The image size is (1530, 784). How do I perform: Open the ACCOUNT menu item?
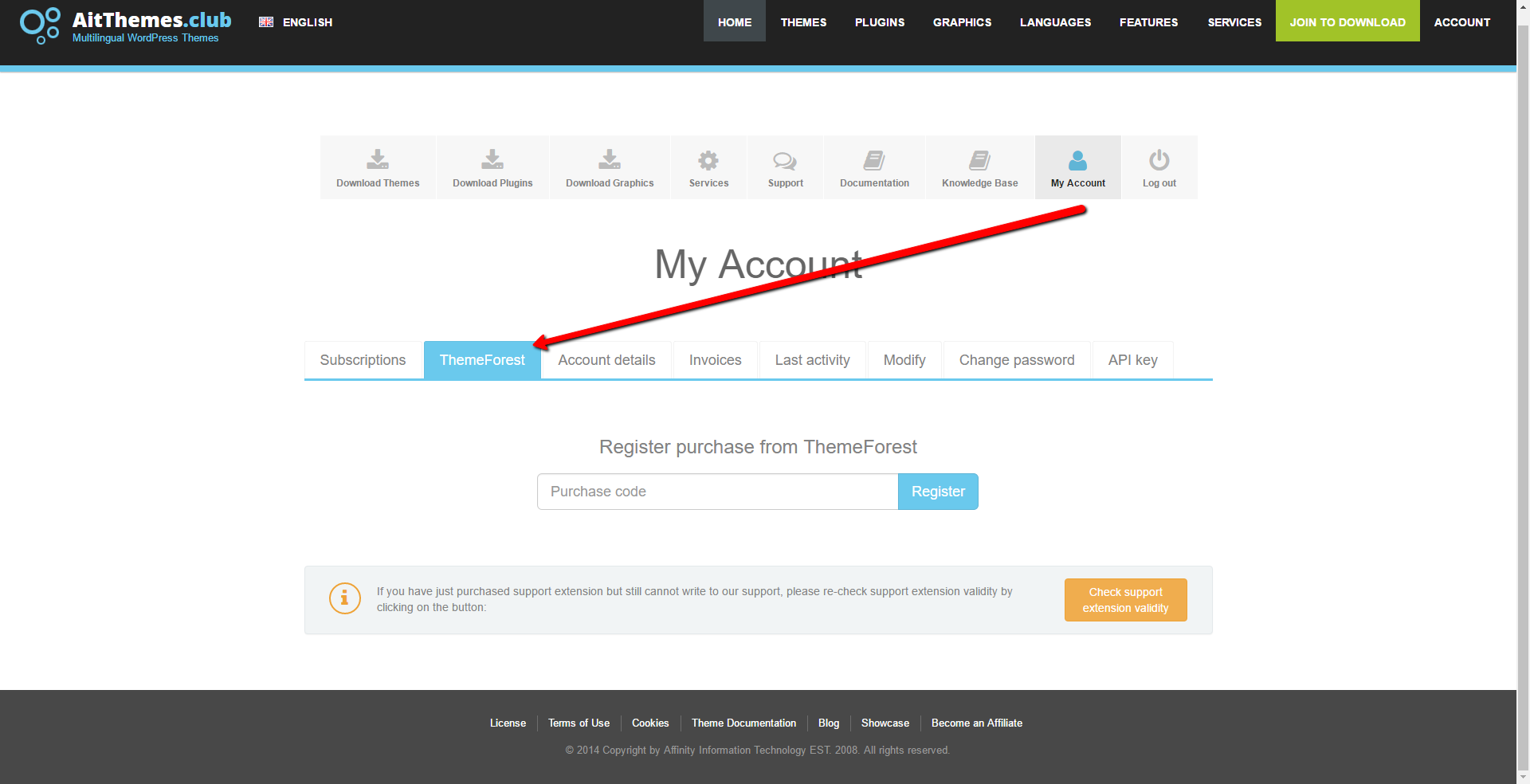click(x=1461, y=22)
